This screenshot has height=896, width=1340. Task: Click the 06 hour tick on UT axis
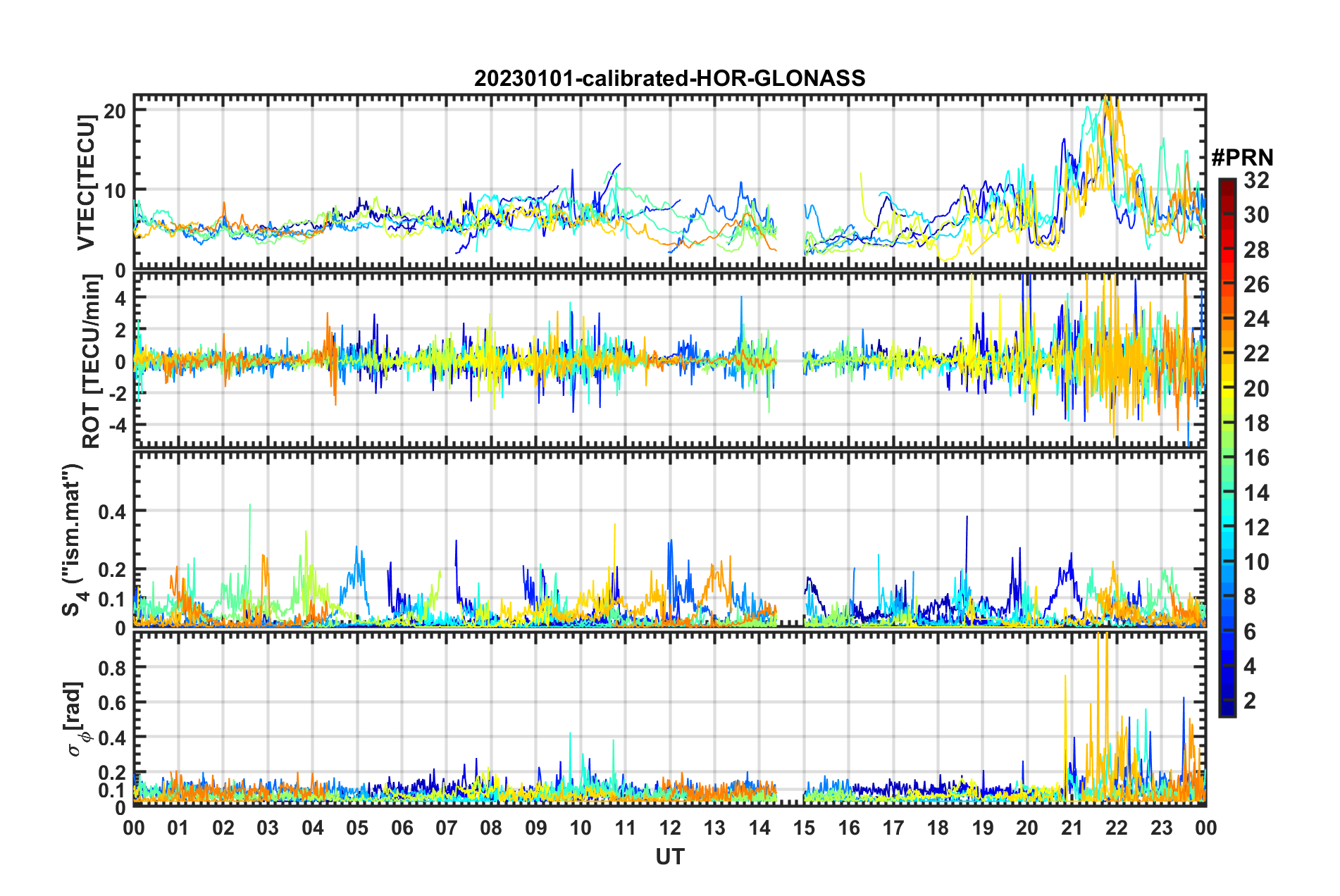[402, 828]
